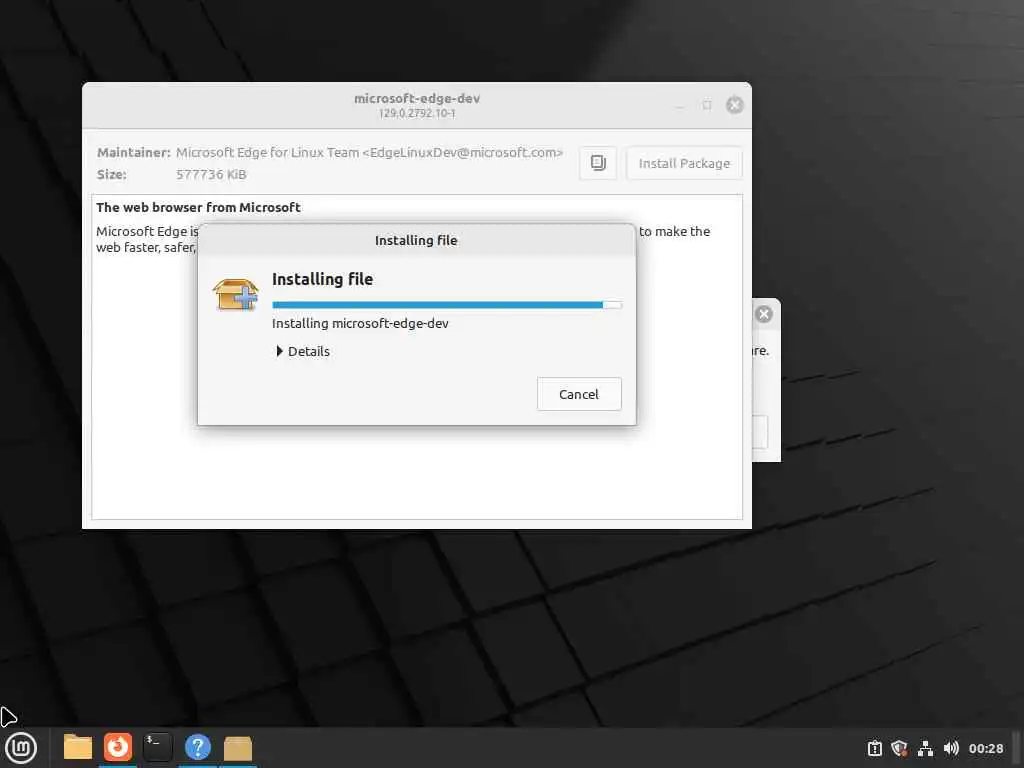This screenshot has height=768, width=1024.
Task: Click the '577736 KiB' size value
Action: click(x=211, y=174)
